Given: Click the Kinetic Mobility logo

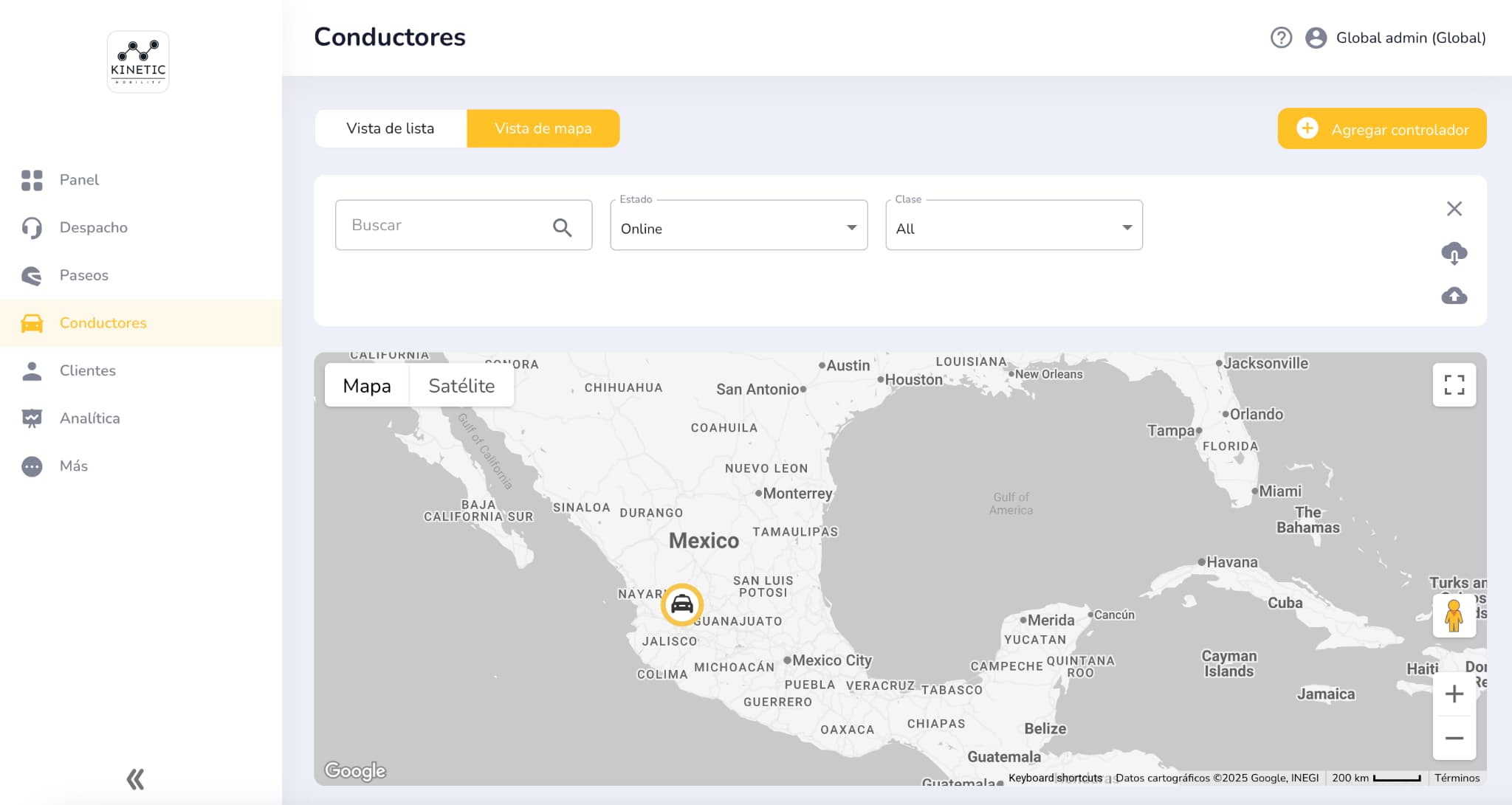Looking at the screenshot, I should (x=138, y=62).
